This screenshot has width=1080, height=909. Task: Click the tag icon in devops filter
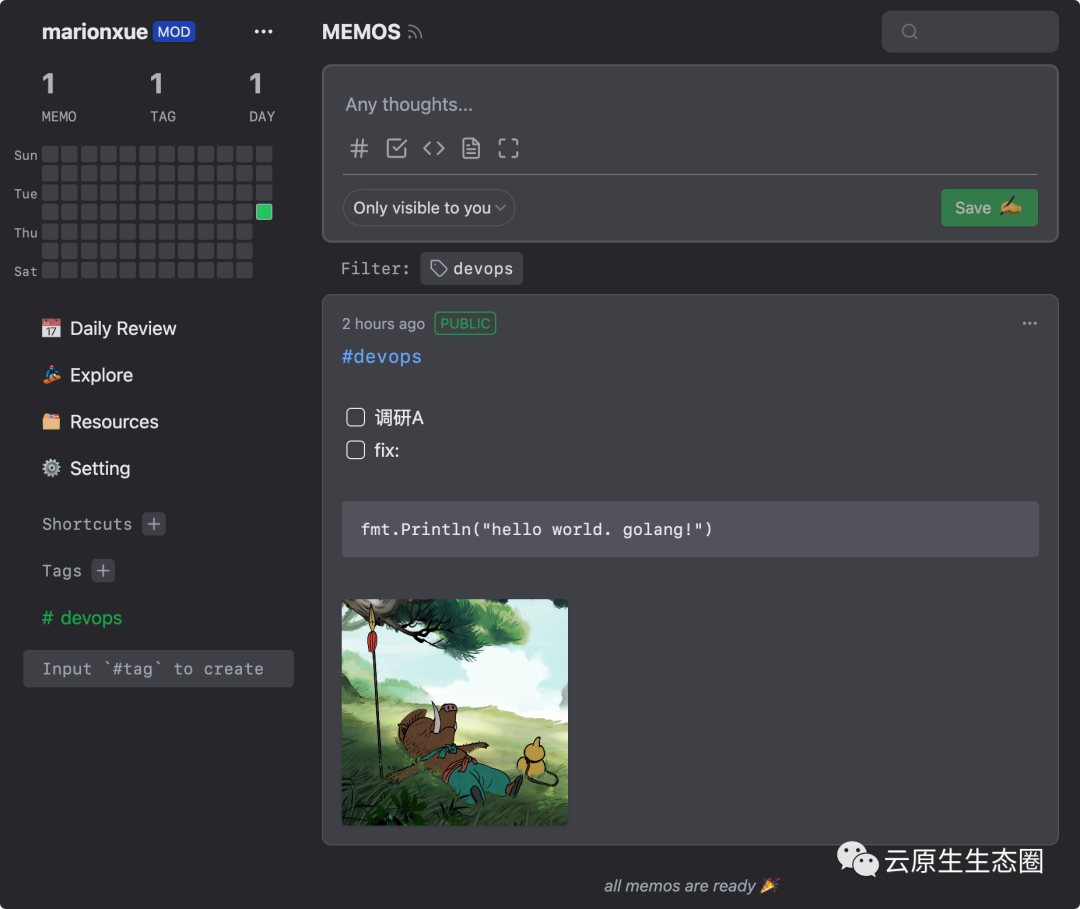pos(439,269)
